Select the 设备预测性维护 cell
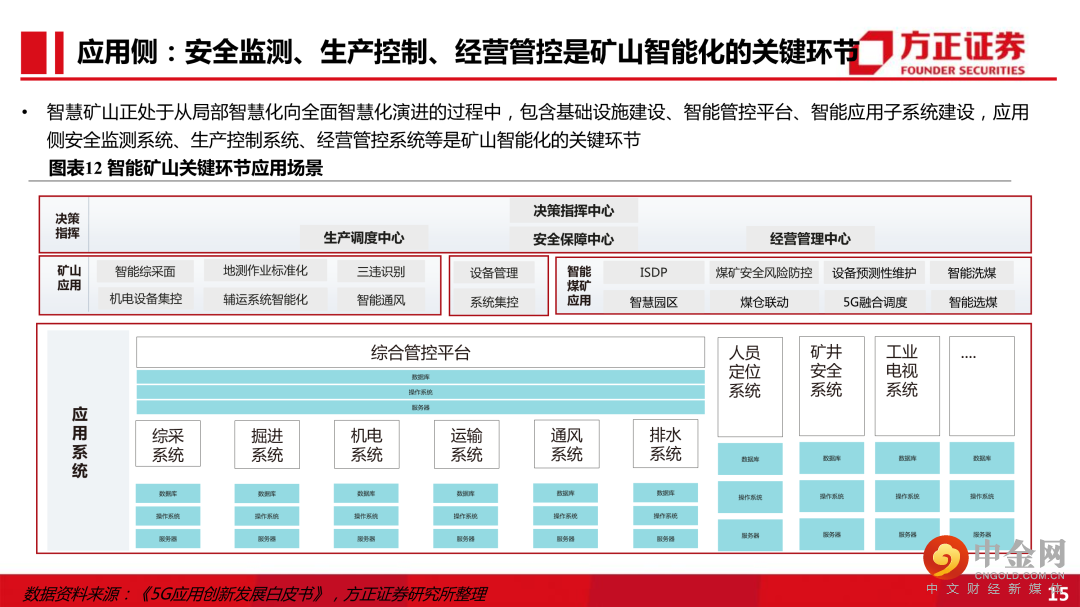Viewport: 1080px width, 607px height. pos(874,273)
